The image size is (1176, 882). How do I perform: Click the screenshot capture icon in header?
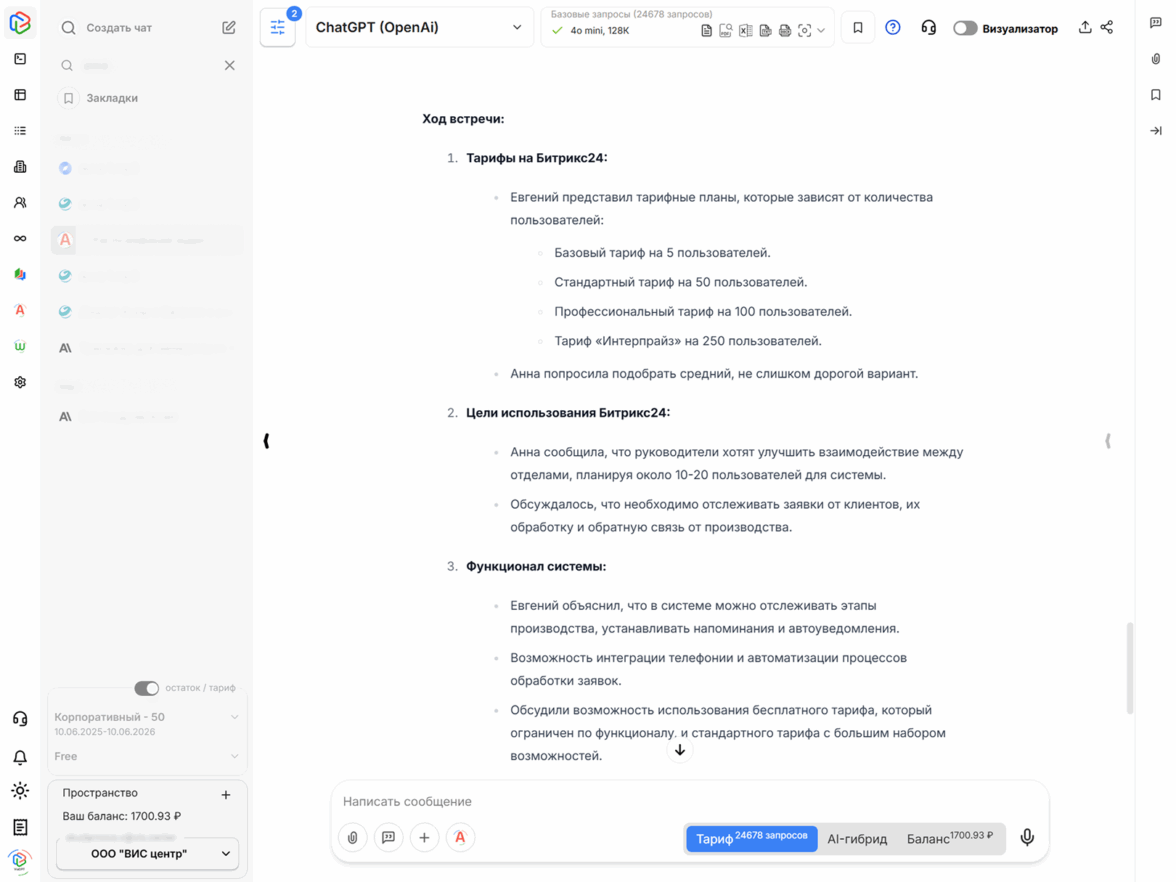pyautogui.click(x=805, y=31)
